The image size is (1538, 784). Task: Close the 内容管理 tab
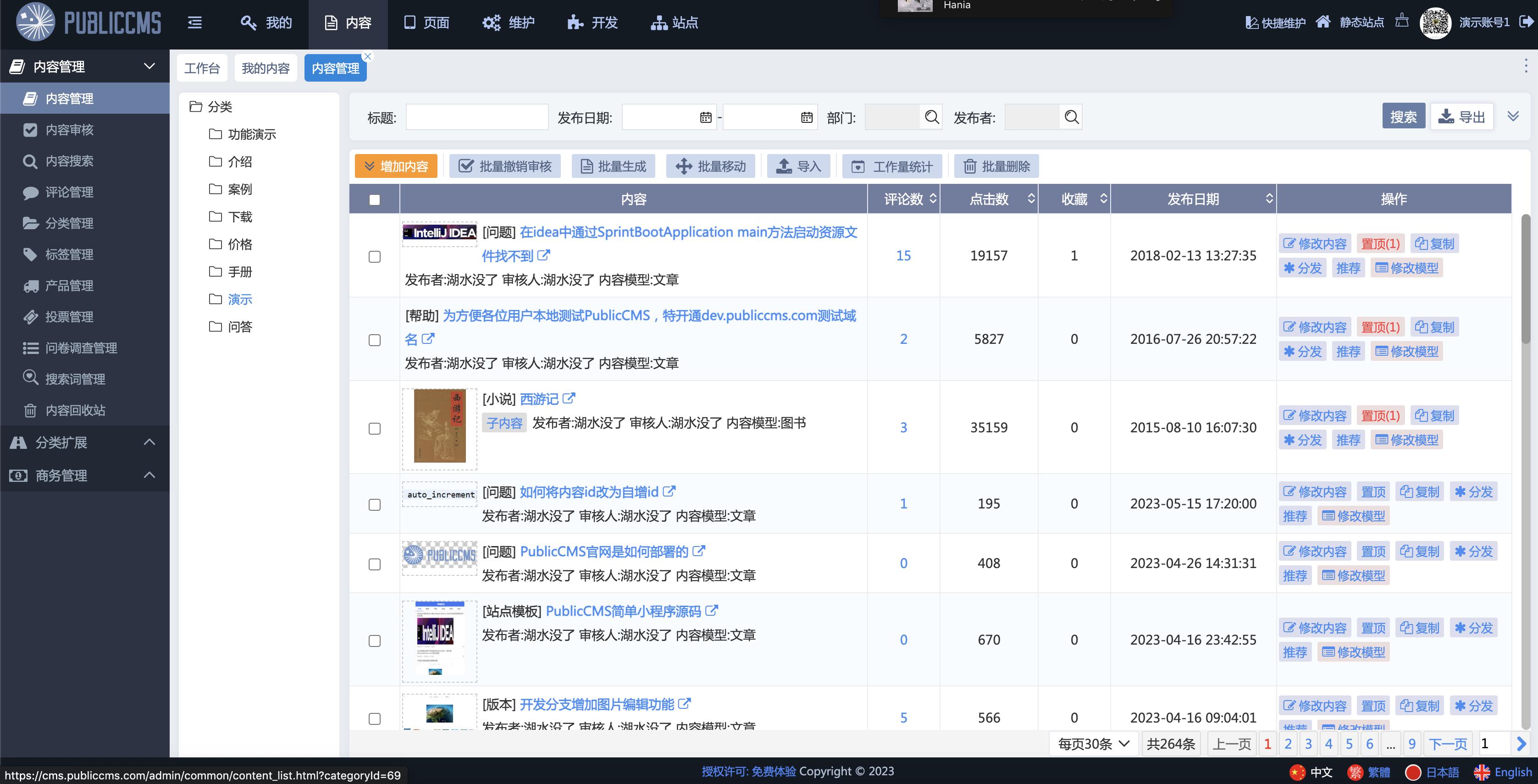368,56
